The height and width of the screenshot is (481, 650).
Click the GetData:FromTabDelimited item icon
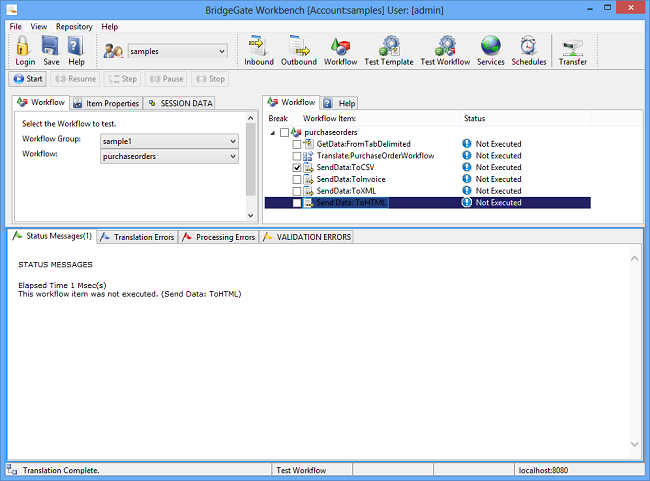pos(308,144)
